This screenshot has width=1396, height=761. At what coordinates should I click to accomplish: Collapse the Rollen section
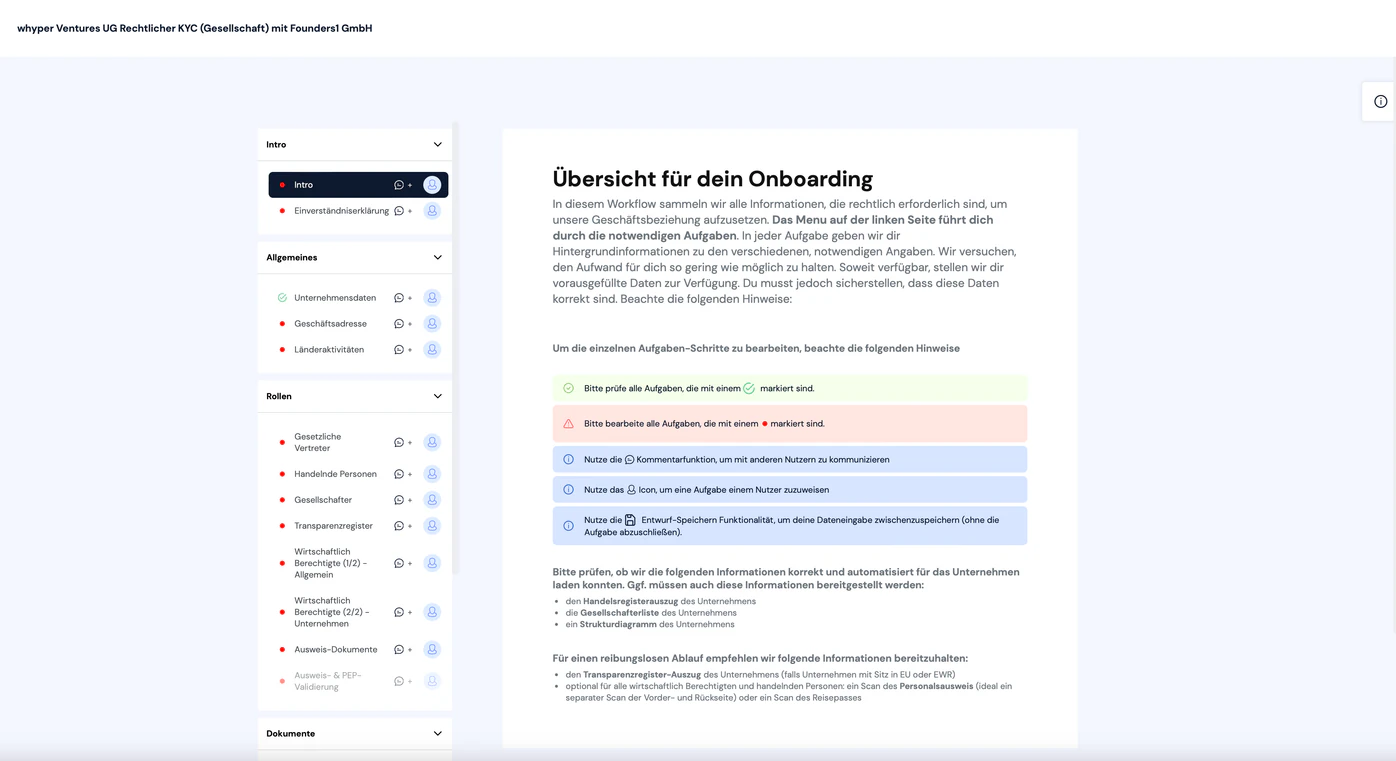(437, 397)
